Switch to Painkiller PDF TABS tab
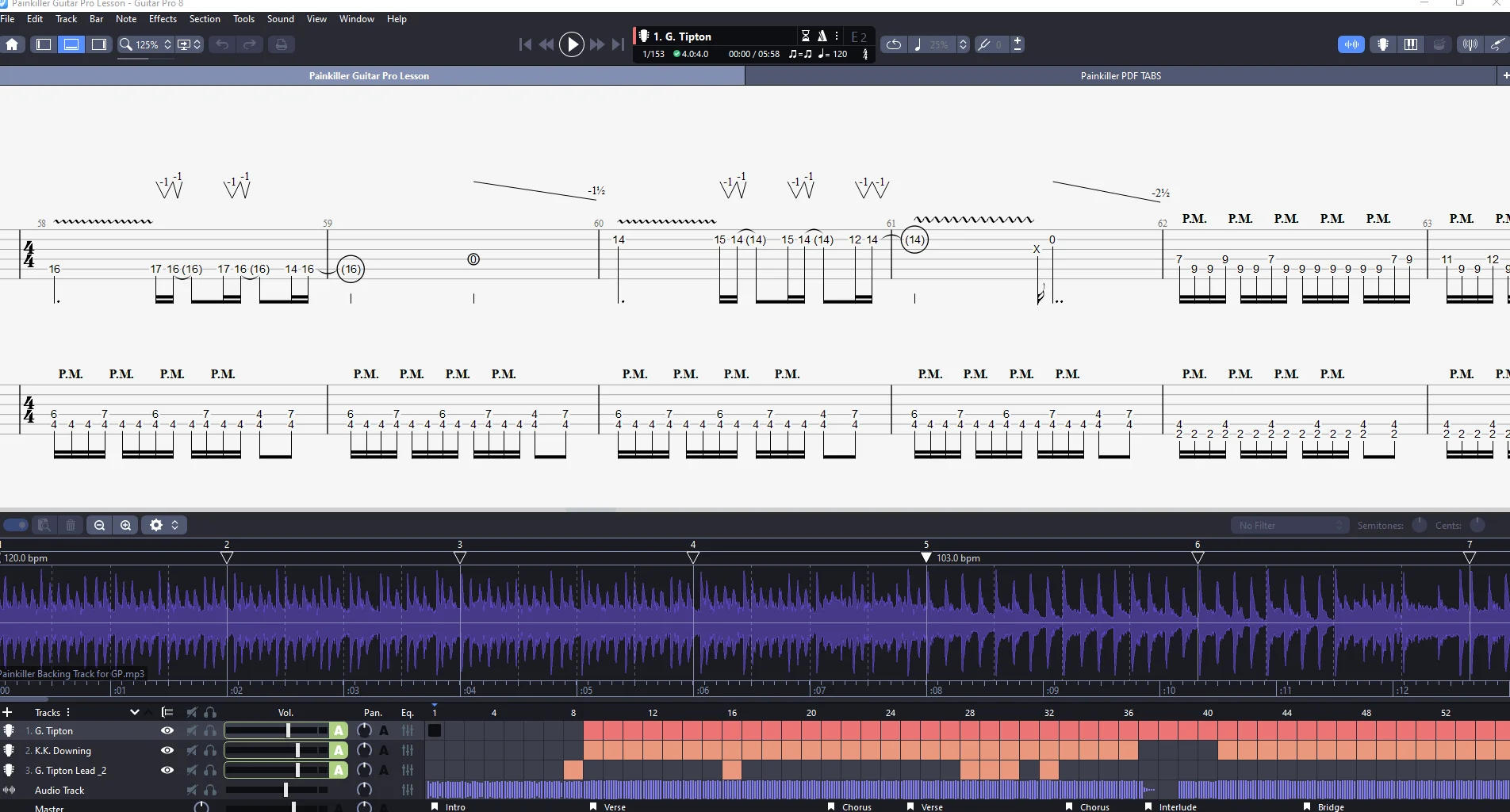The width and height of the screenshot is (1510, 812). pos(1120,76)
